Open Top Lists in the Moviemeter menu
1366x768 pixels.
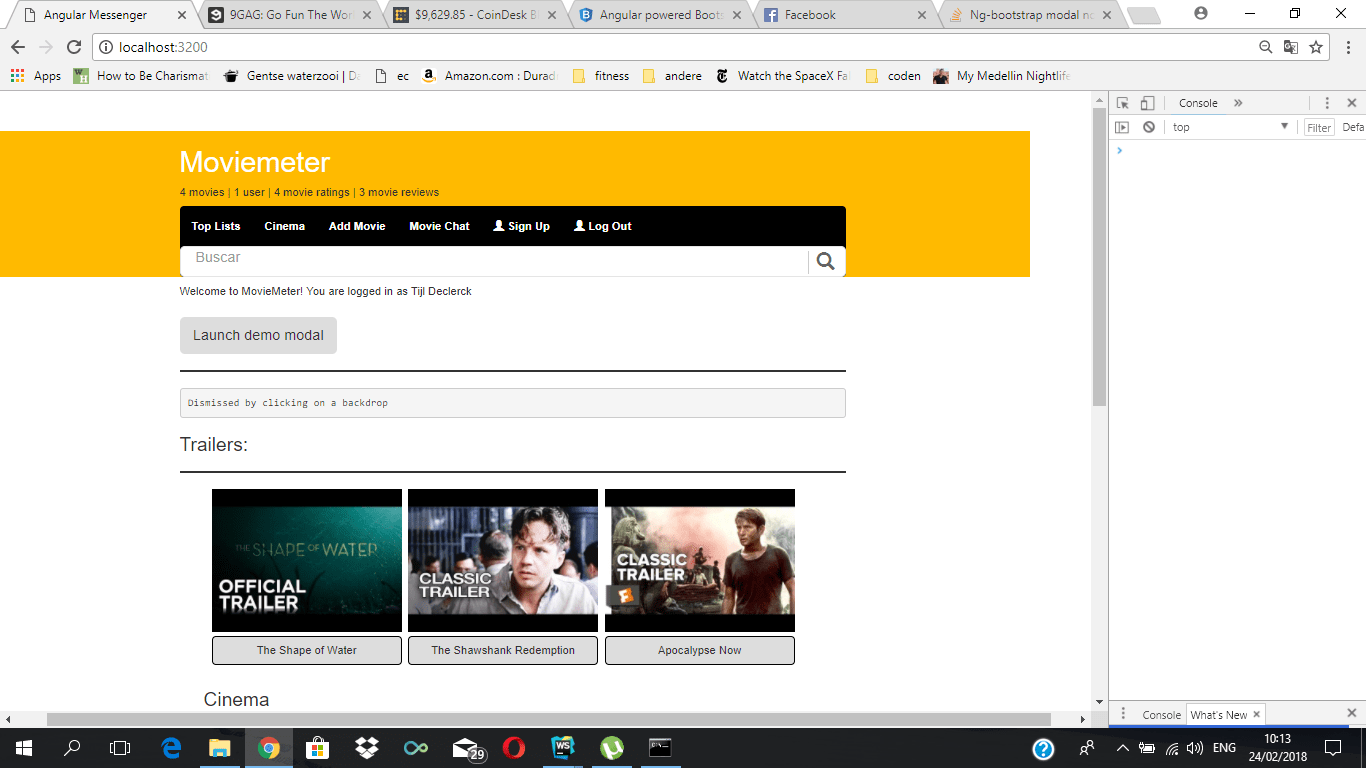point(216,226)
